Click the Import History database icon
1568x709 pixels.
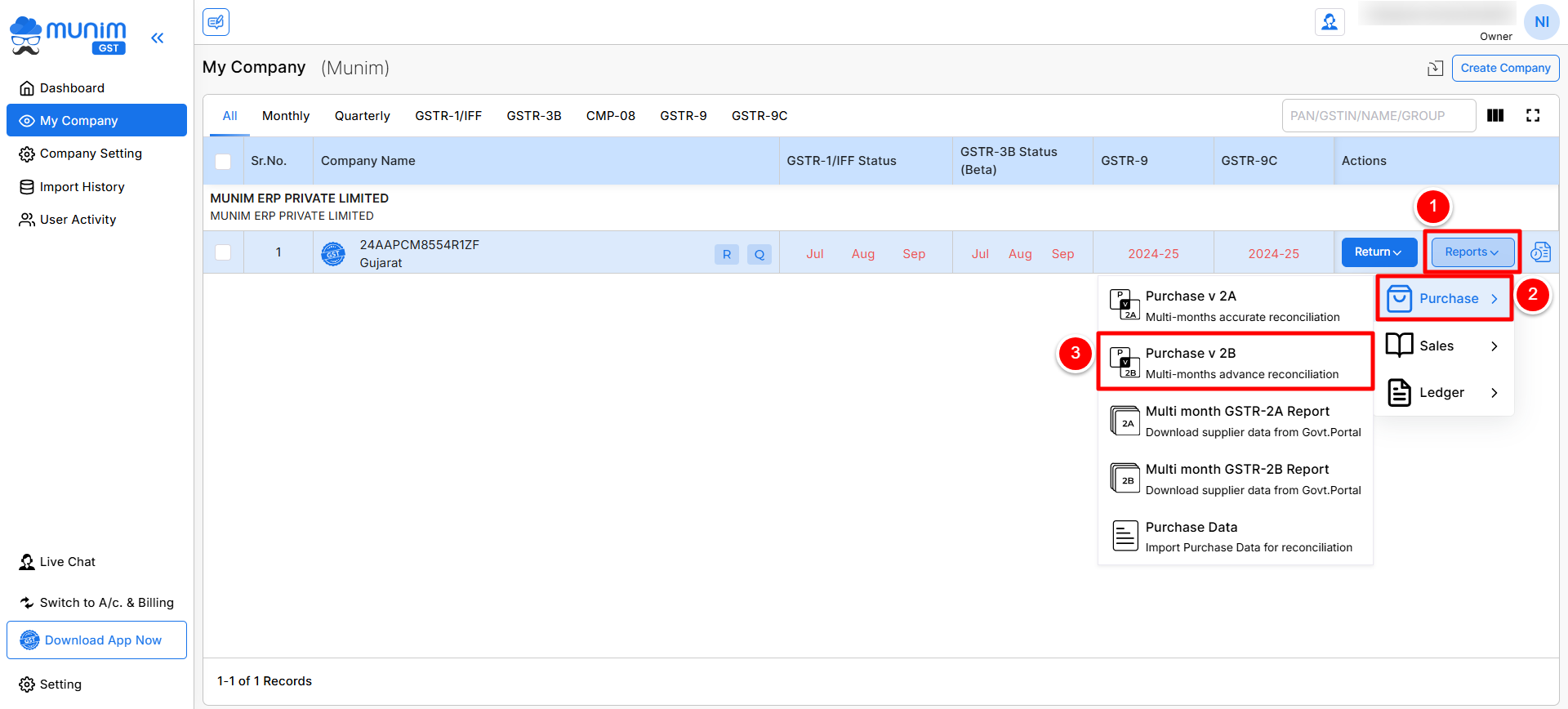(27, 187)
